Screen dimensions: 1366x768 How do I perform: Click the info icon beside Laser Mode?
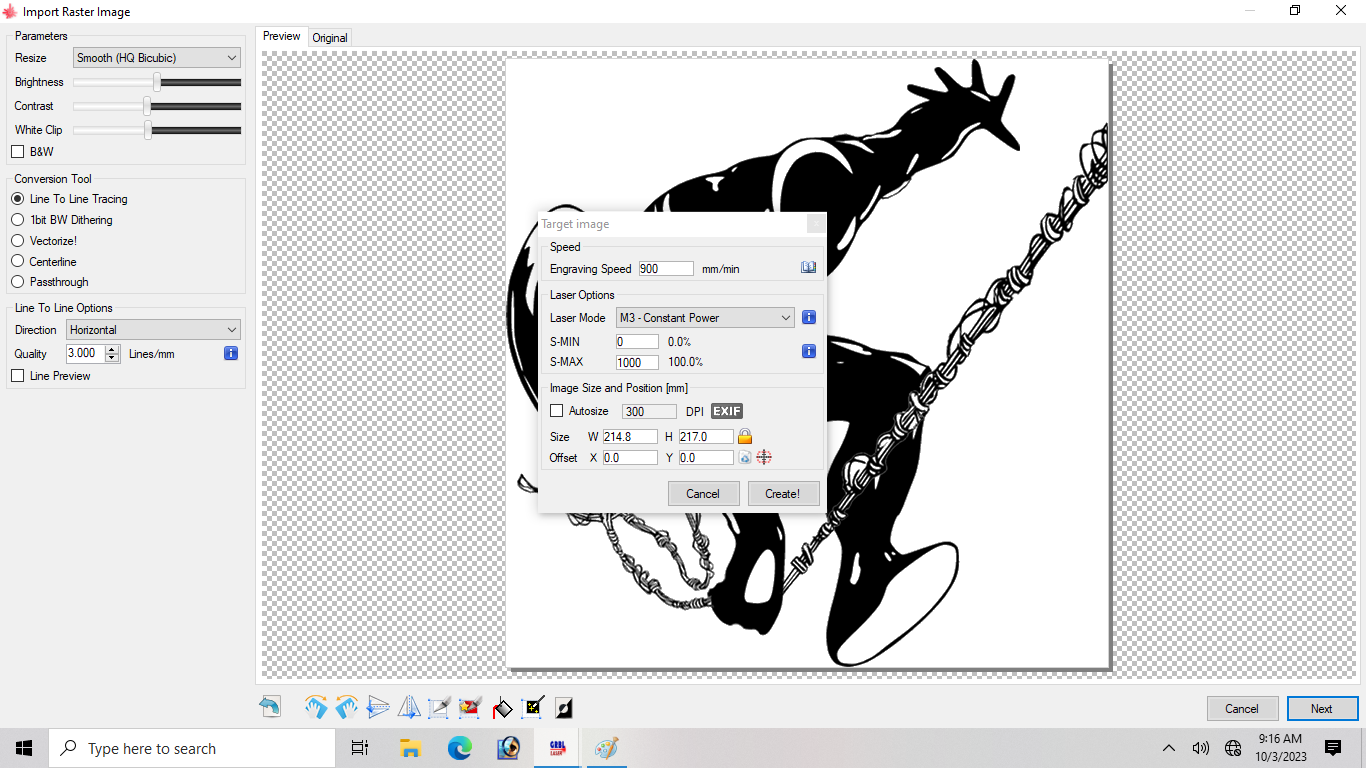coord(809,317)
